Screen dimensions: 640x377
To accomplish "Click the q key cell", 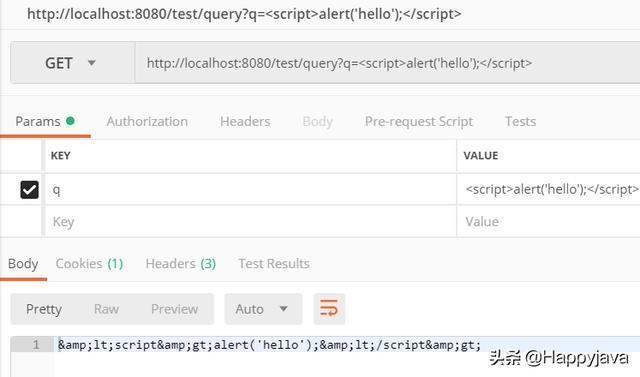I will coord(250,190).
